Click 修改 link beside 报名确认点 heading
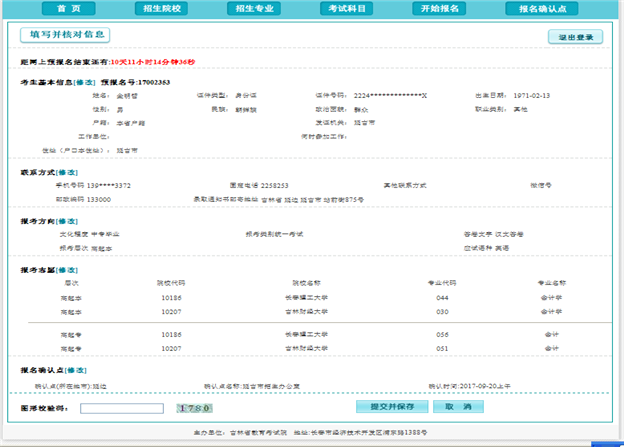This screenshot has width=624, height=447. 76,371
